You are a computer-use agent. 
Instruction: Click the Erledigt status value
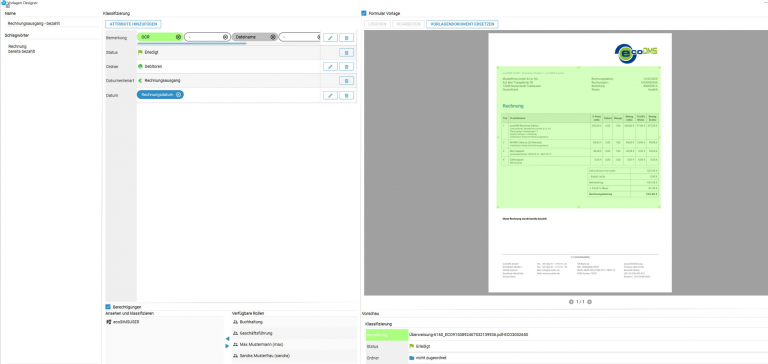(x=151, y=52)
